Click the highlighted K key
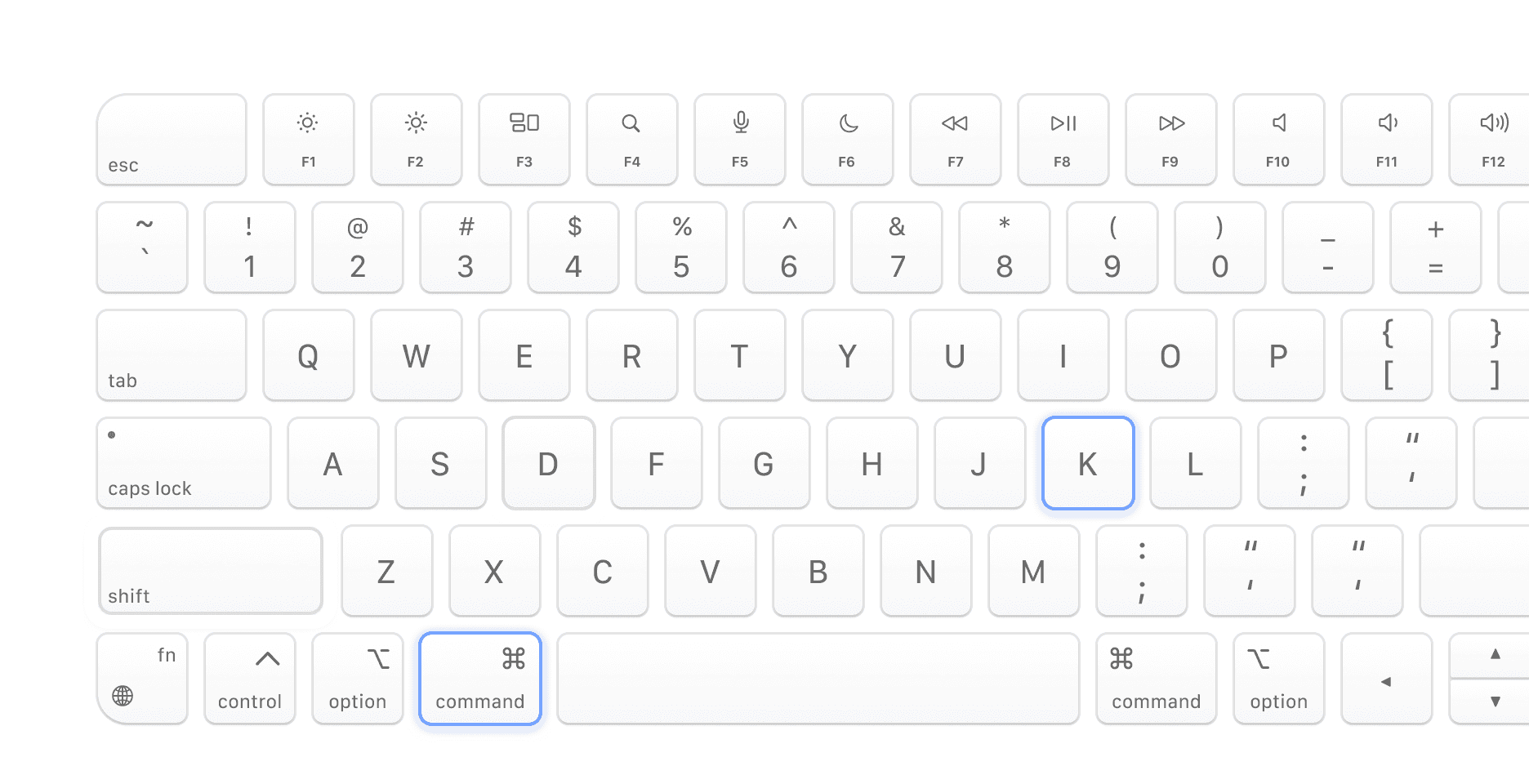 pos(1088,463)
